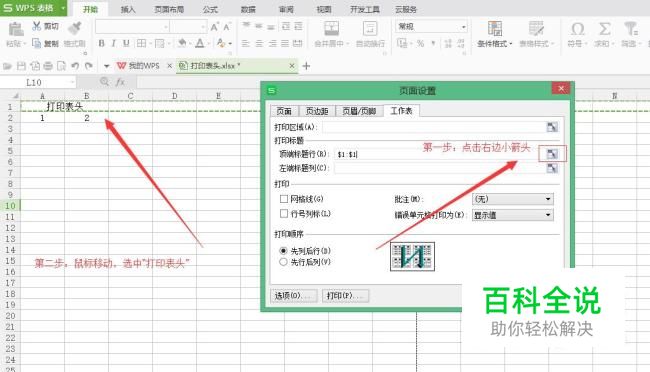Click the top title row field showing $1:$1
The width and height of the screenshot is (650, 372).
click(439, 154)
